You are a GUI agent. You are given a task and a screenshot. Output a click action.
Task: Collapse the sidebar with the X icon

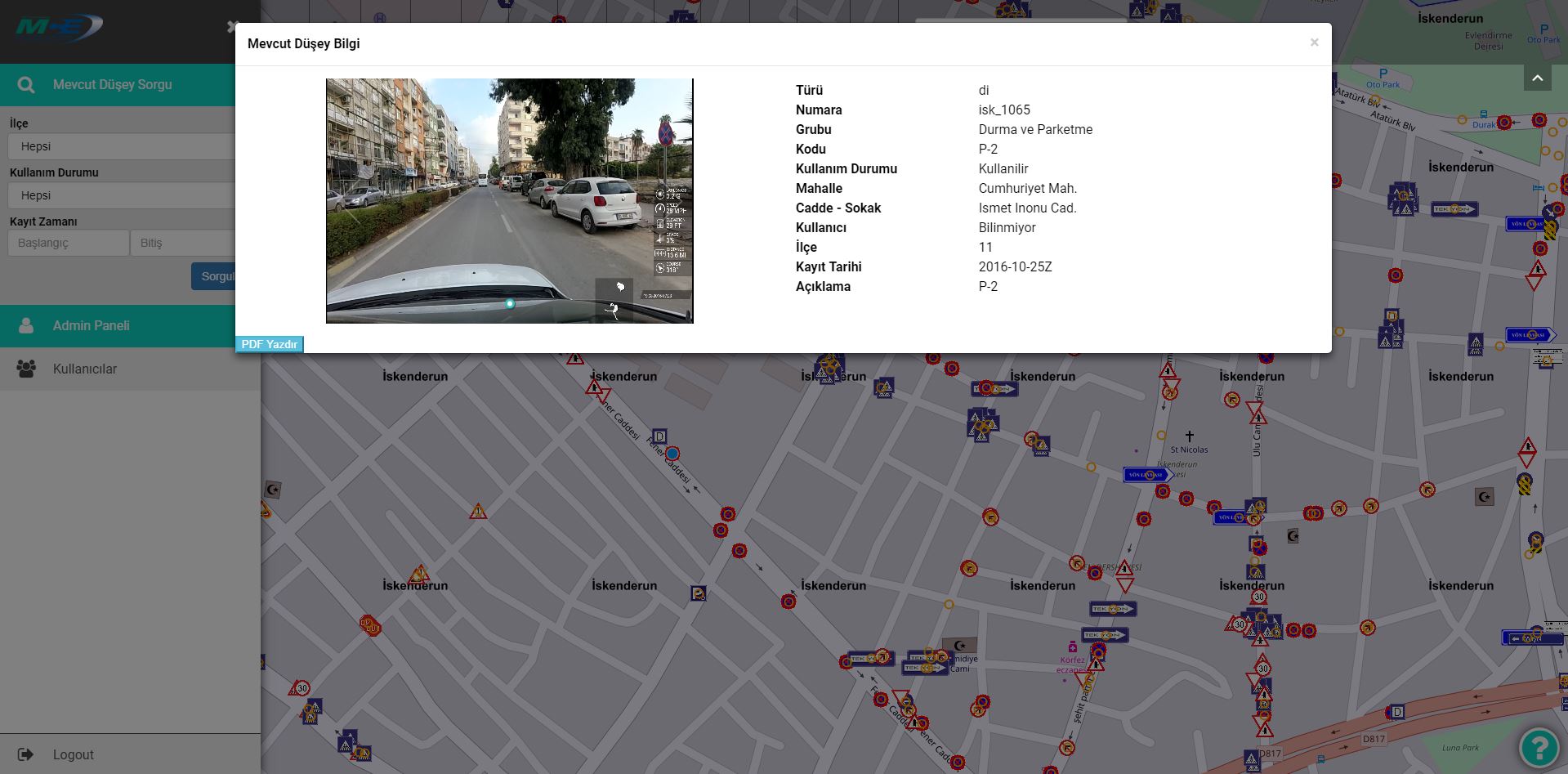pos(231,27)
